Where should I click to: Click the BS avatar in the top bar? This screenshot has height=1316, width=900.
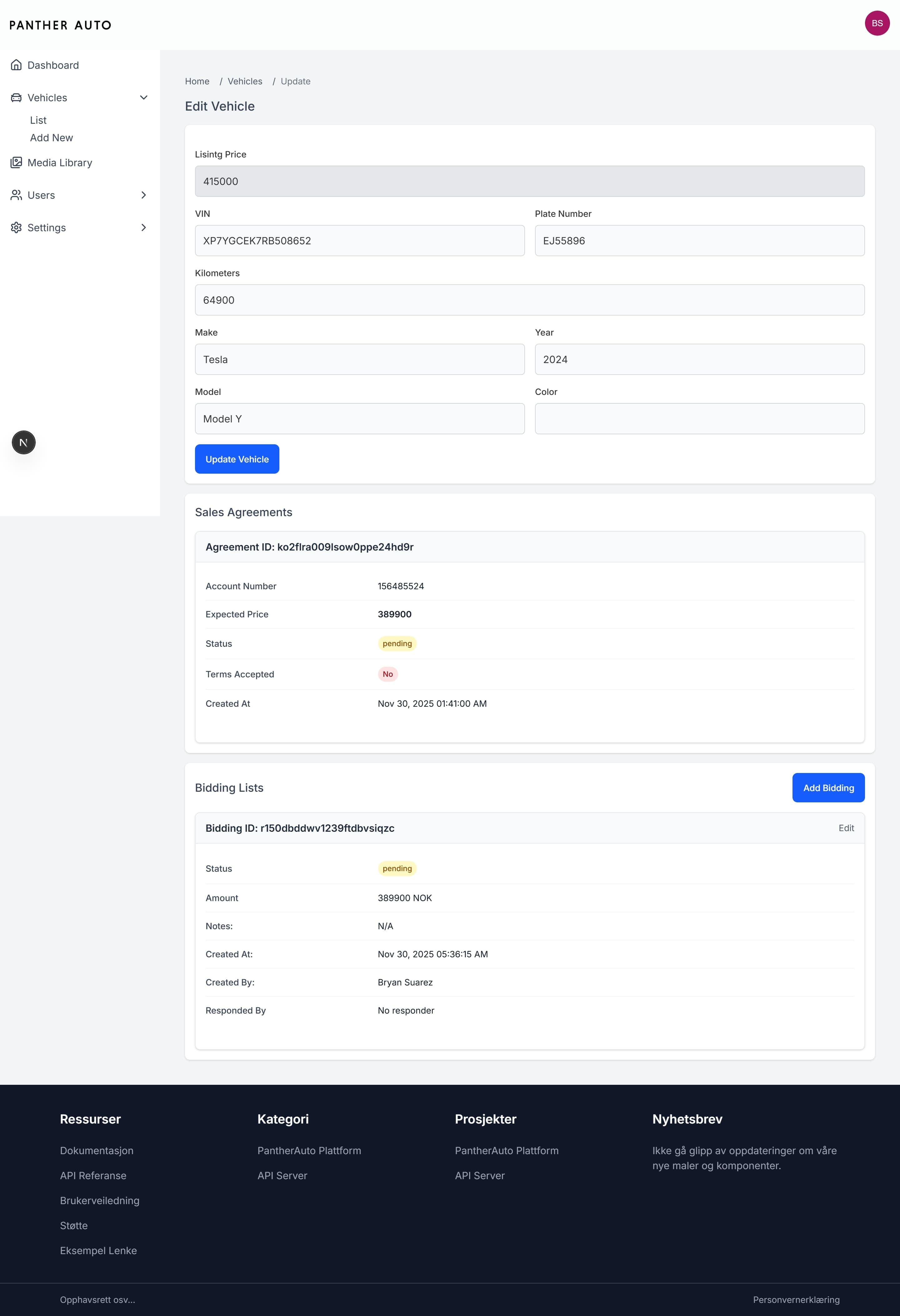pos(877,24)
